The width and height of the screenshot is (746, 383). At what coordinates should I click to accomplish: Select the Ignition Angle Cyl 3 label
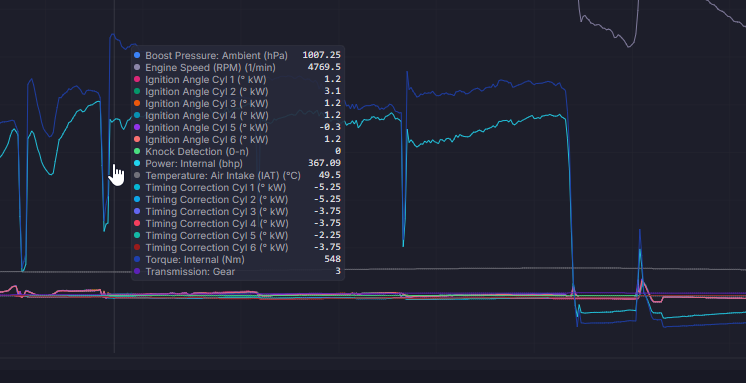coord(207,103)
